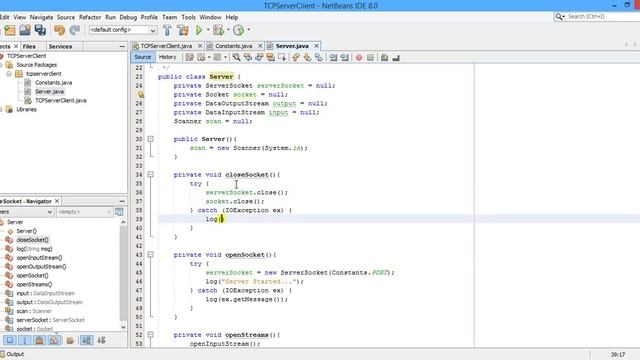Click the Next Bookmark editor icon
The image size is (640, 360).
307,58
